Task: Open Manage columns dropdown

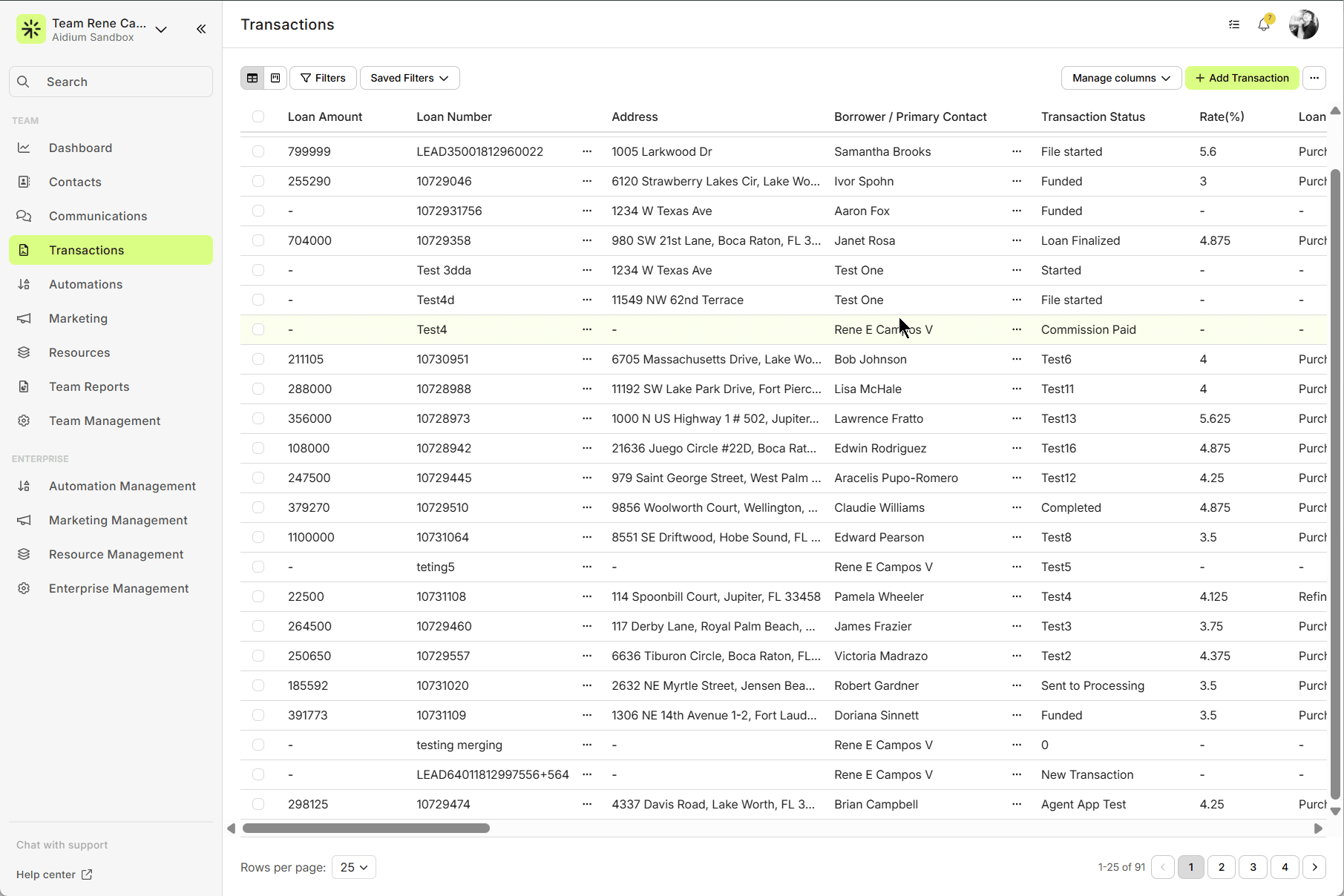Action: click(1121, 78)
